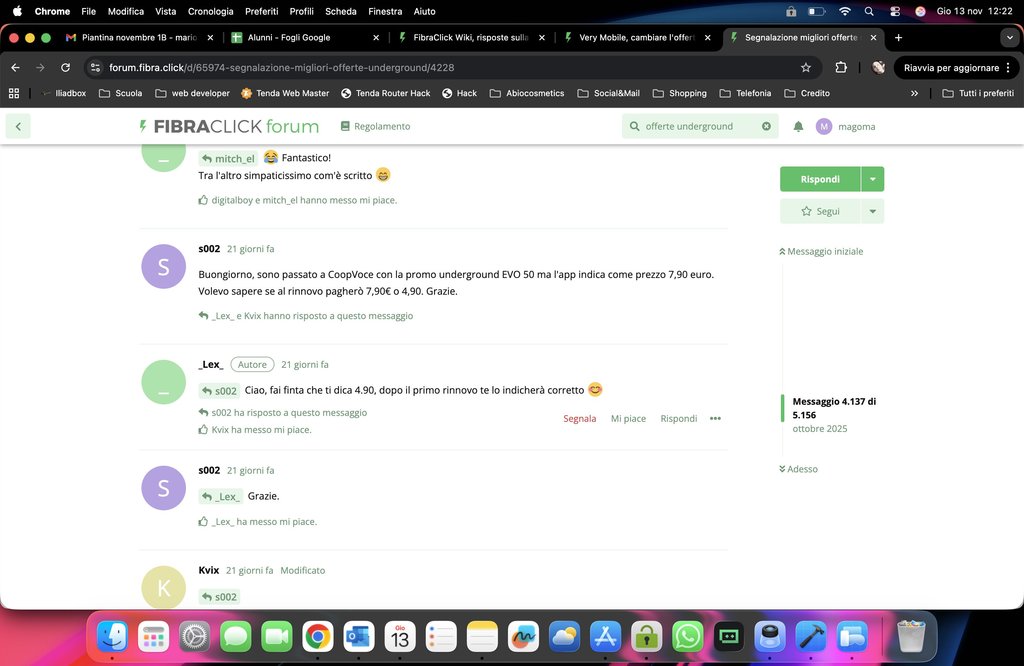This screenshot has width=1024, height=666.
Task: Open the _Lex_ username link
Action: pyautogui.click(x=211, y=364)
